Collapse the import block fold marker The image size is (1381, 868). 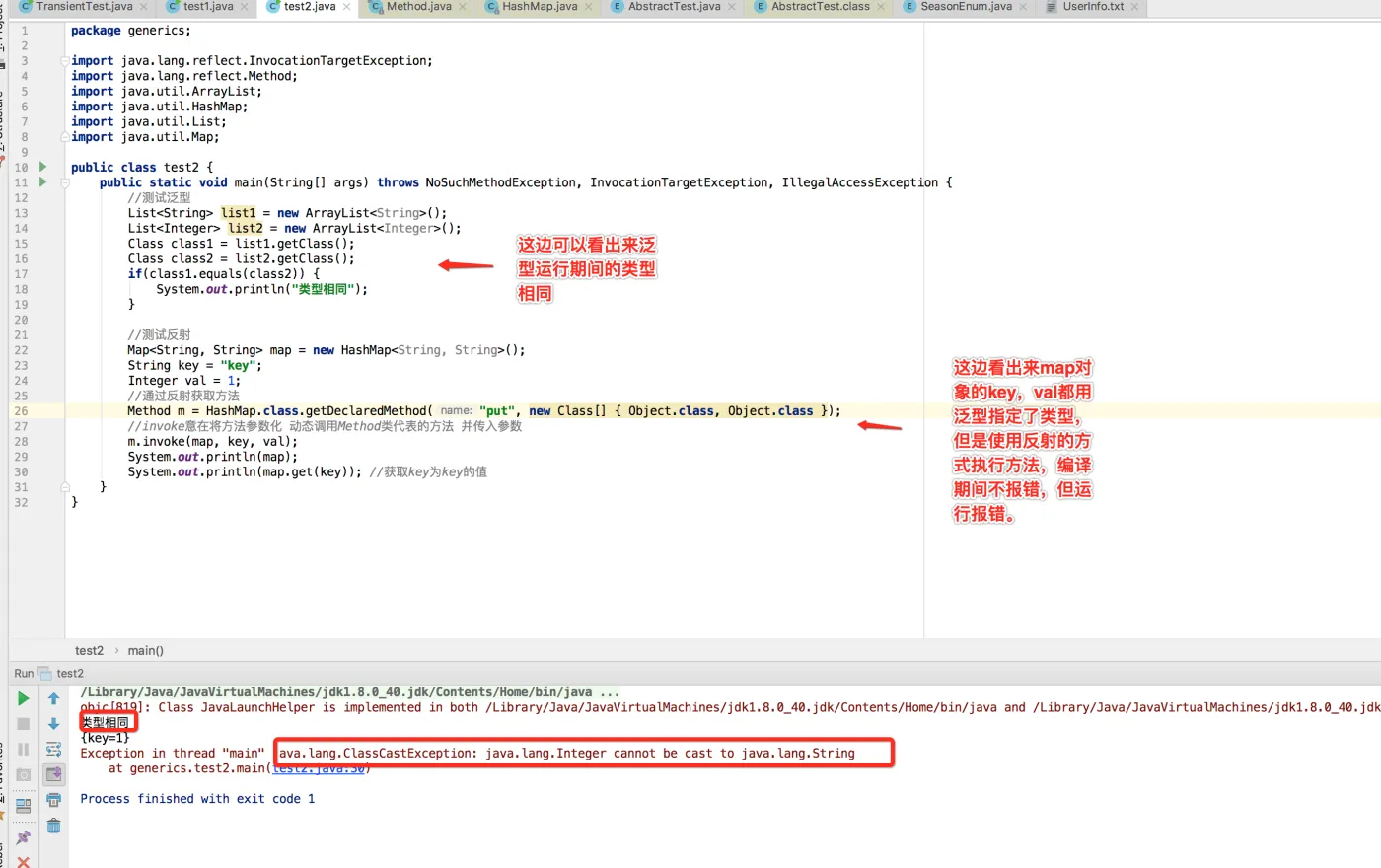tap(65, 61)
